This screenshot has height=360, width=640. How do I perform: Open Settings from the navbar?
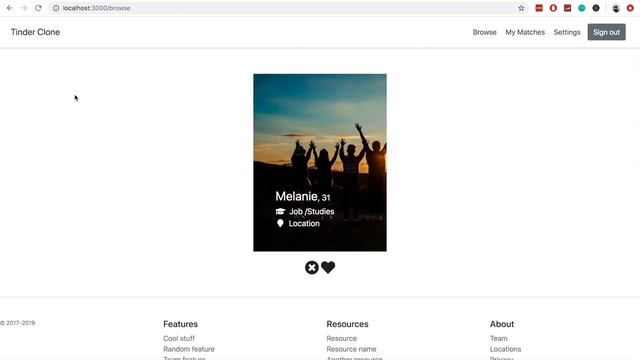click(x=567, y=32)
